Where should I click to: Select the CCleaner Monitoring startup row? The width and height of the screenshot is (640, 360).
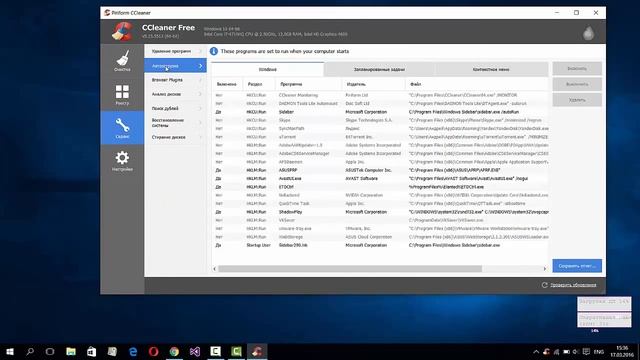[380, 95]
